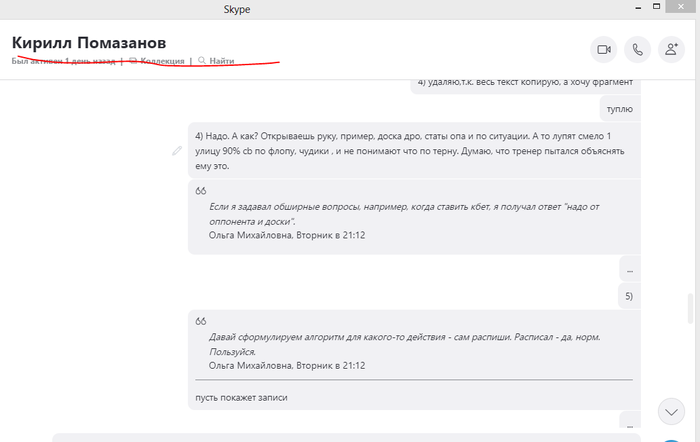Open the Кирилл Помазанов contact name header

point(89,42)
